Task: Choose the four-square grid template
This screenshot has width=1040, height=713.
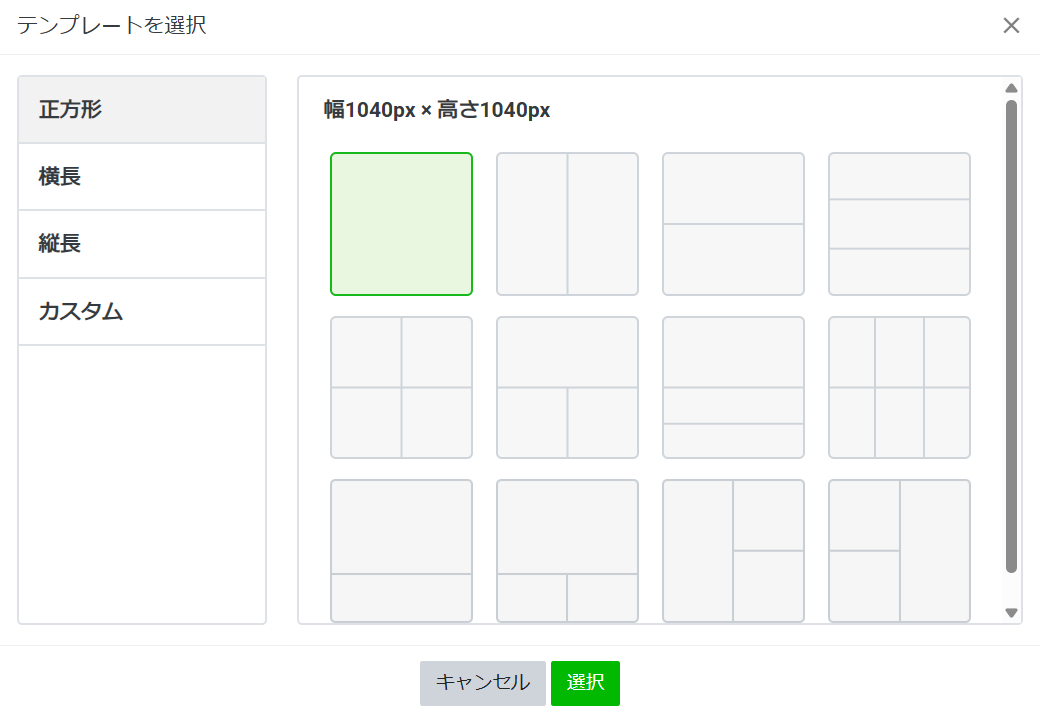Action: (x=401, y=387)
